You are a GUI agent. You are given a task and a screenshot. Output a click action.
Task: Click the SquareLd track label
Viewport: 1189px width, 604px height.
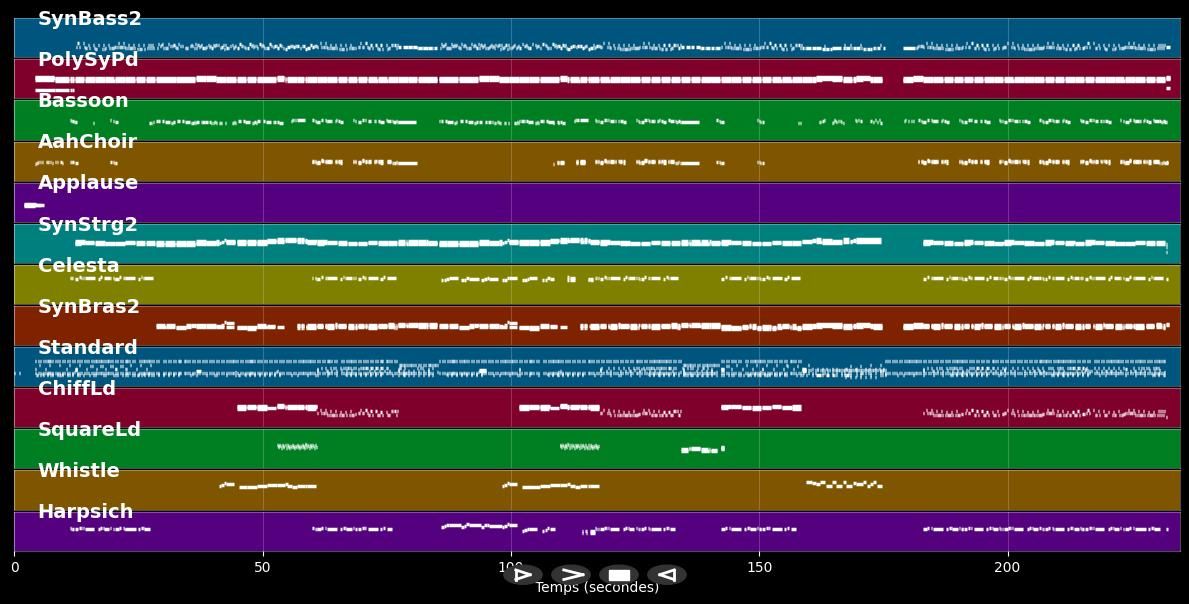coord(89,430)
